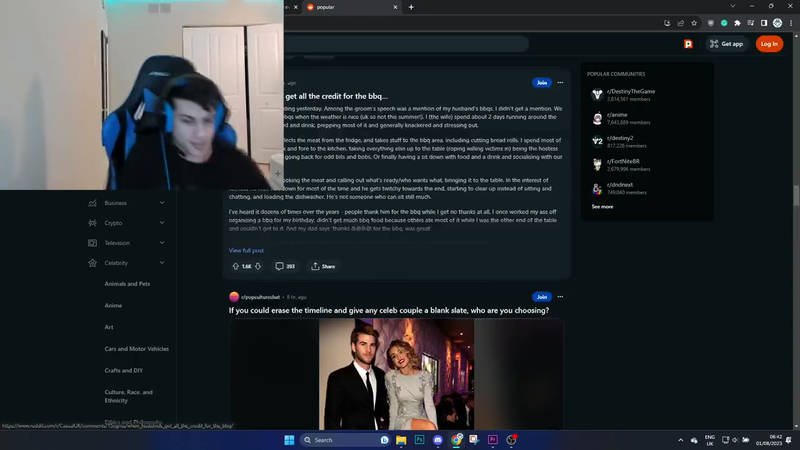Close the popular browser tab

[x=395, y=7]
